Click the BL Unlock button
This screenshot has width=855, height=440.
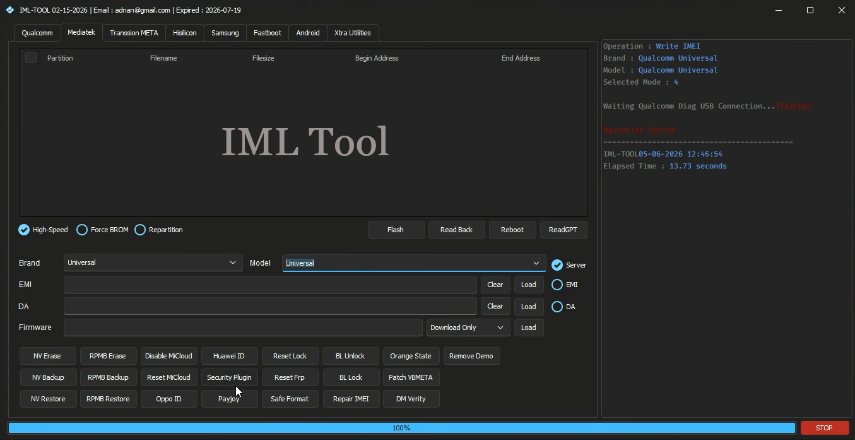pos(351,356)
